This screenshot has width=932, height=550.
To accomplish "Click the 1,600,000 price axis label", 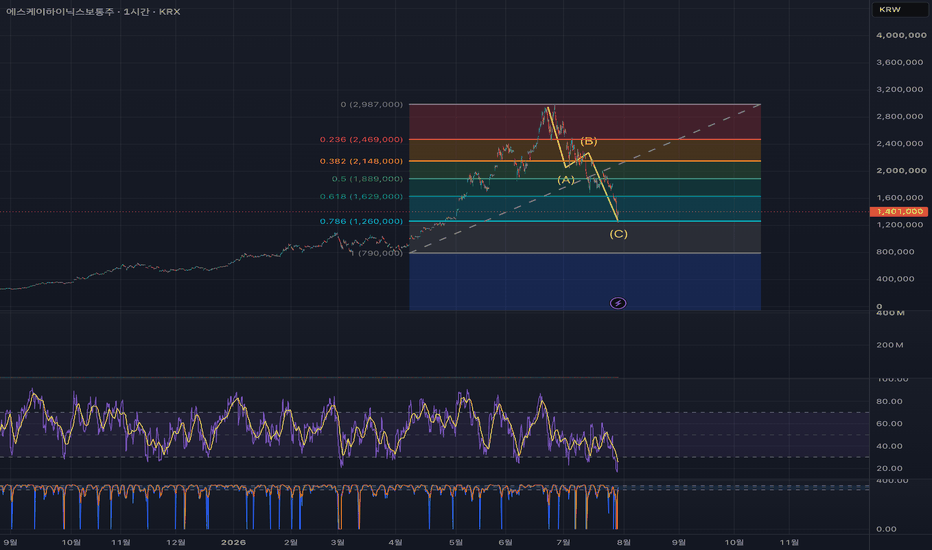I will (x=899, y=197).
